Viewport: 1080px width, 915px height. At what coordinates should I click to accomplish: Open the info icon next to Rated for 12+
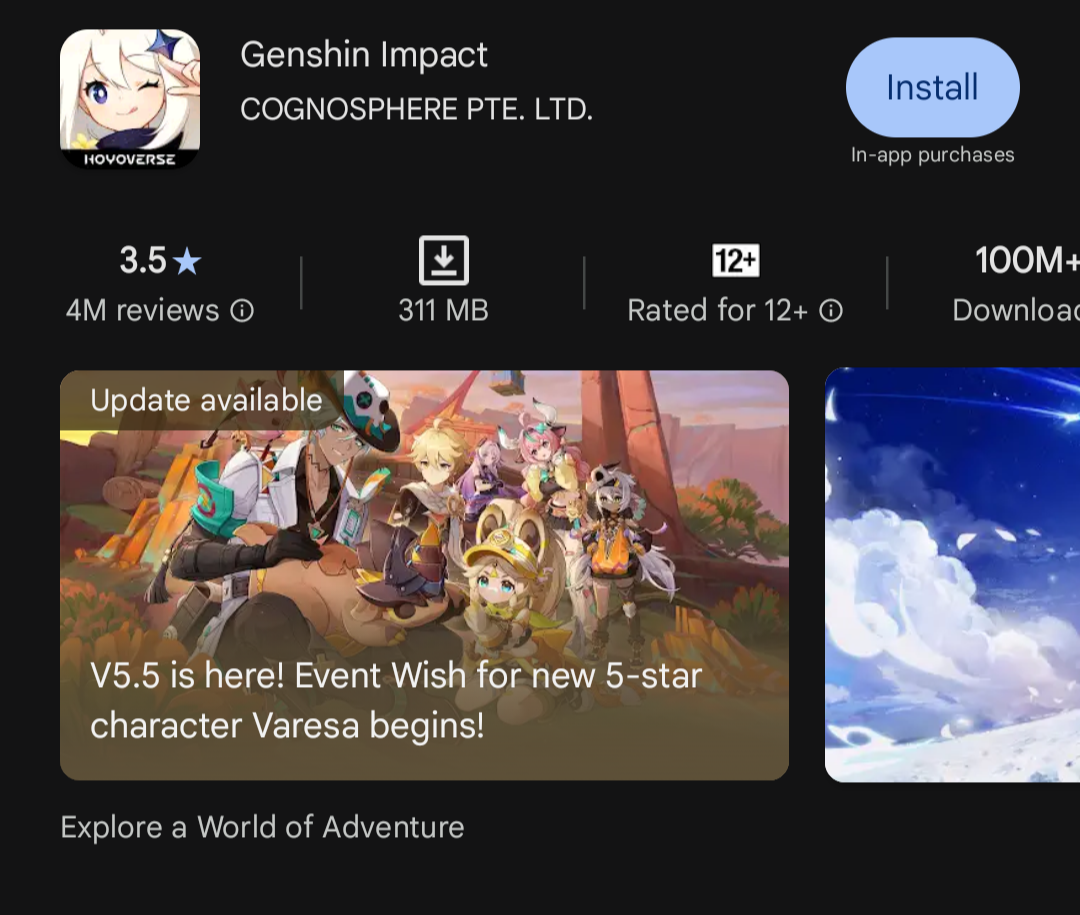point(831,311)
